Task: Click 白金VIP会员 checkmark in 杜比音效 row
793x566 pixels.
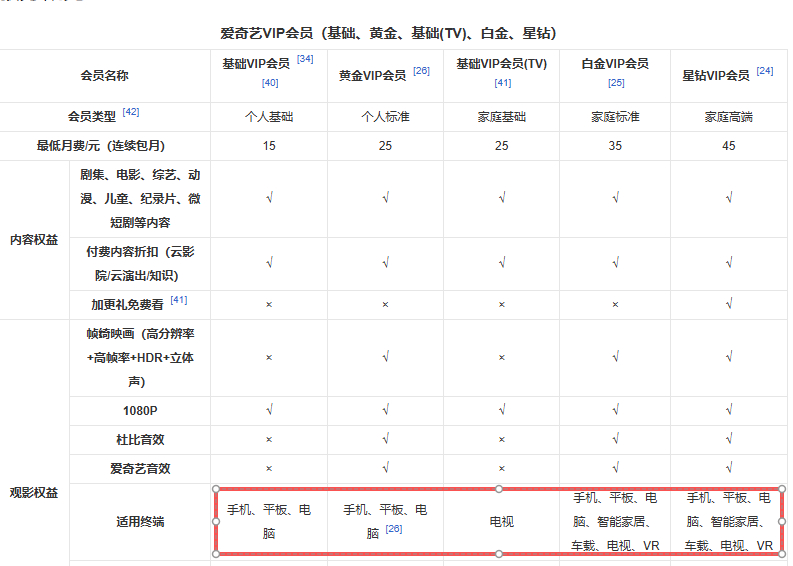Action: coord(615,439)
